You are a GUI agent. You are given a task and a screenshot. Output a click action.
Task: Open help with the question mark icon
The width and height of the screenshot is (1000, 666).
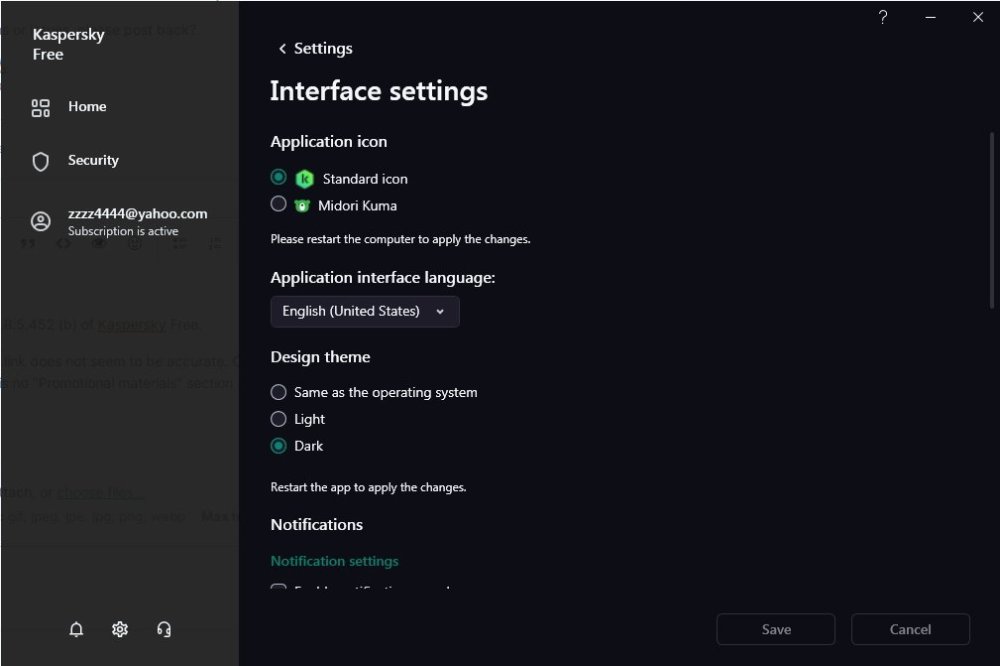pos(883,17)
